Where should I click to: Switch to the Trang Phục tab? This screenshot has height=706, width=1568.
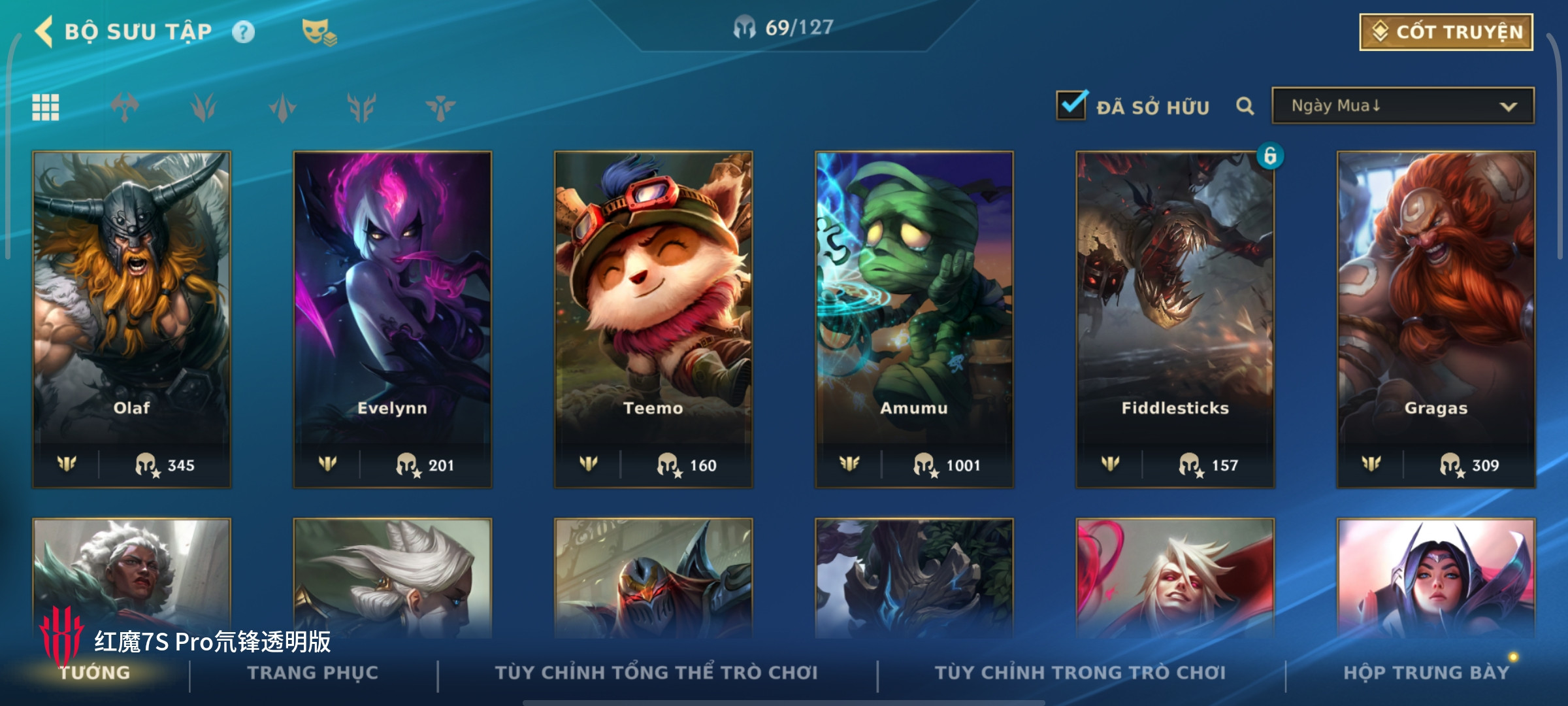313,673
